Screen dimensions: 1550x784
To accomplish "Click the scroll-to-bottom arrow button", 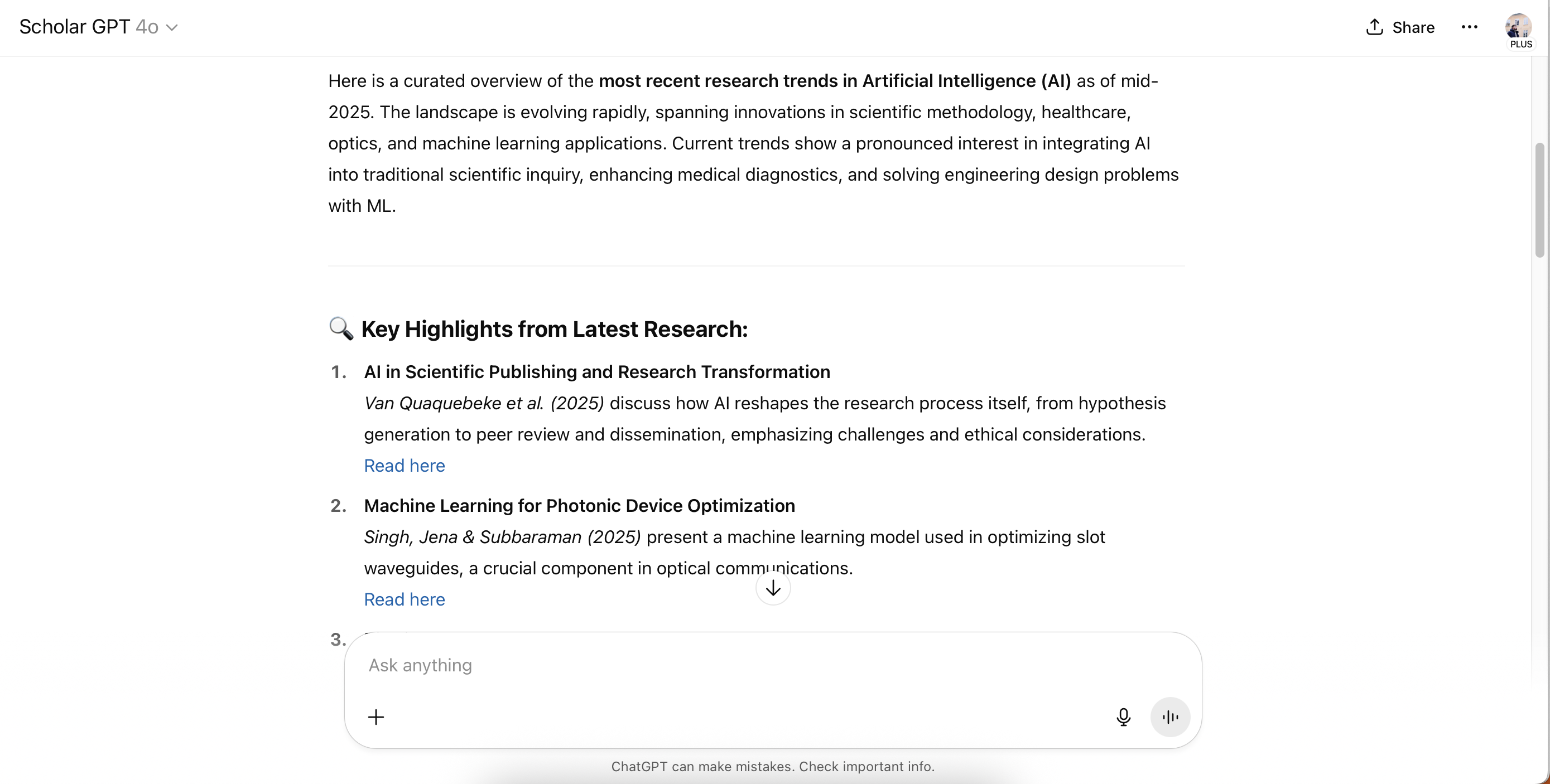I will pyautogui.click(x=773, y=587).
